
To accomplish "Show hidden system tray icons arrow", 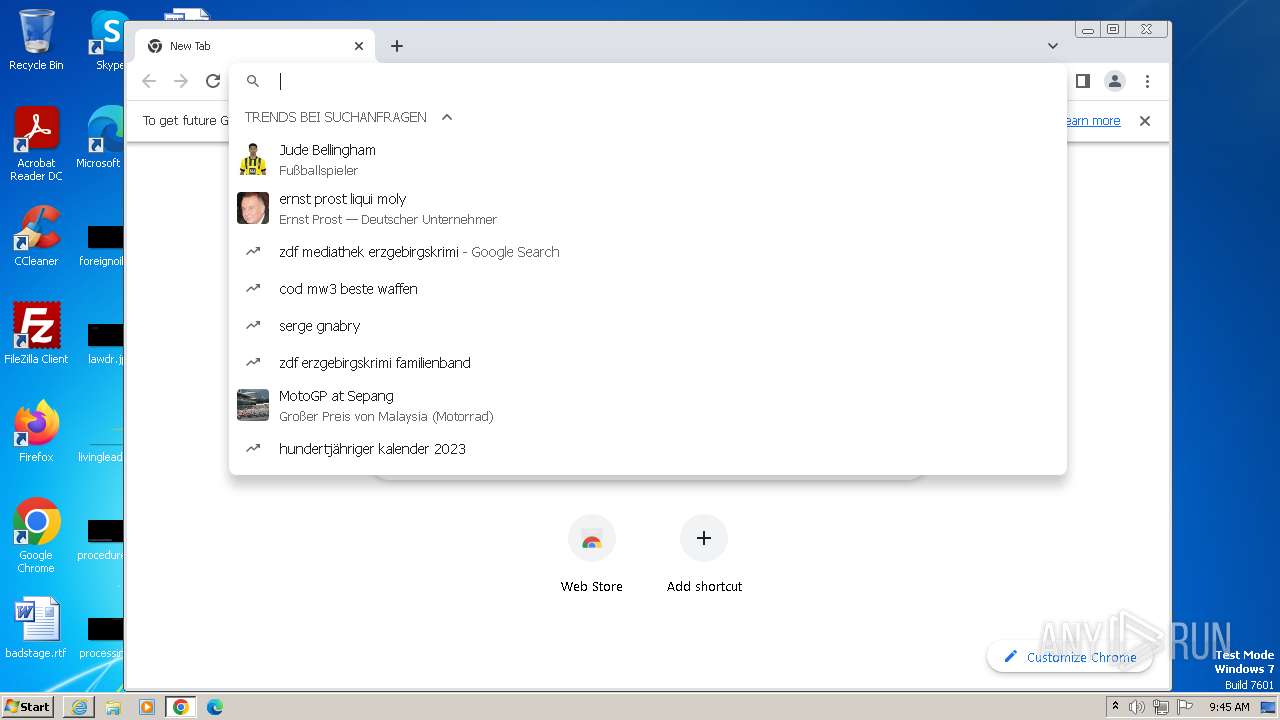I will coord(1116,707).
